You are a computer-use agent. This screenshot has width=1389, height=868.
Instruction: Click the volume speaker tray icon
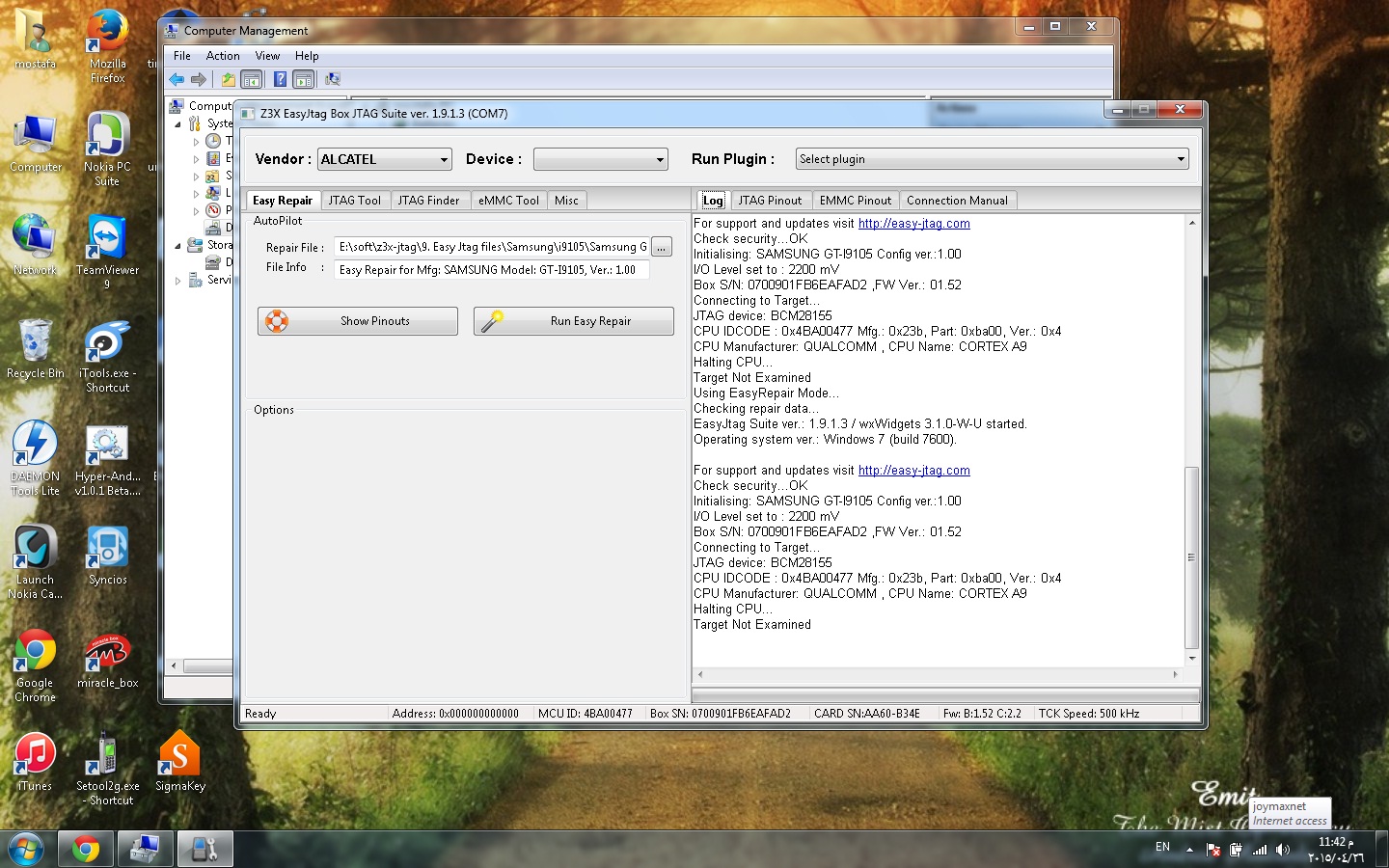click(1282, 850)
